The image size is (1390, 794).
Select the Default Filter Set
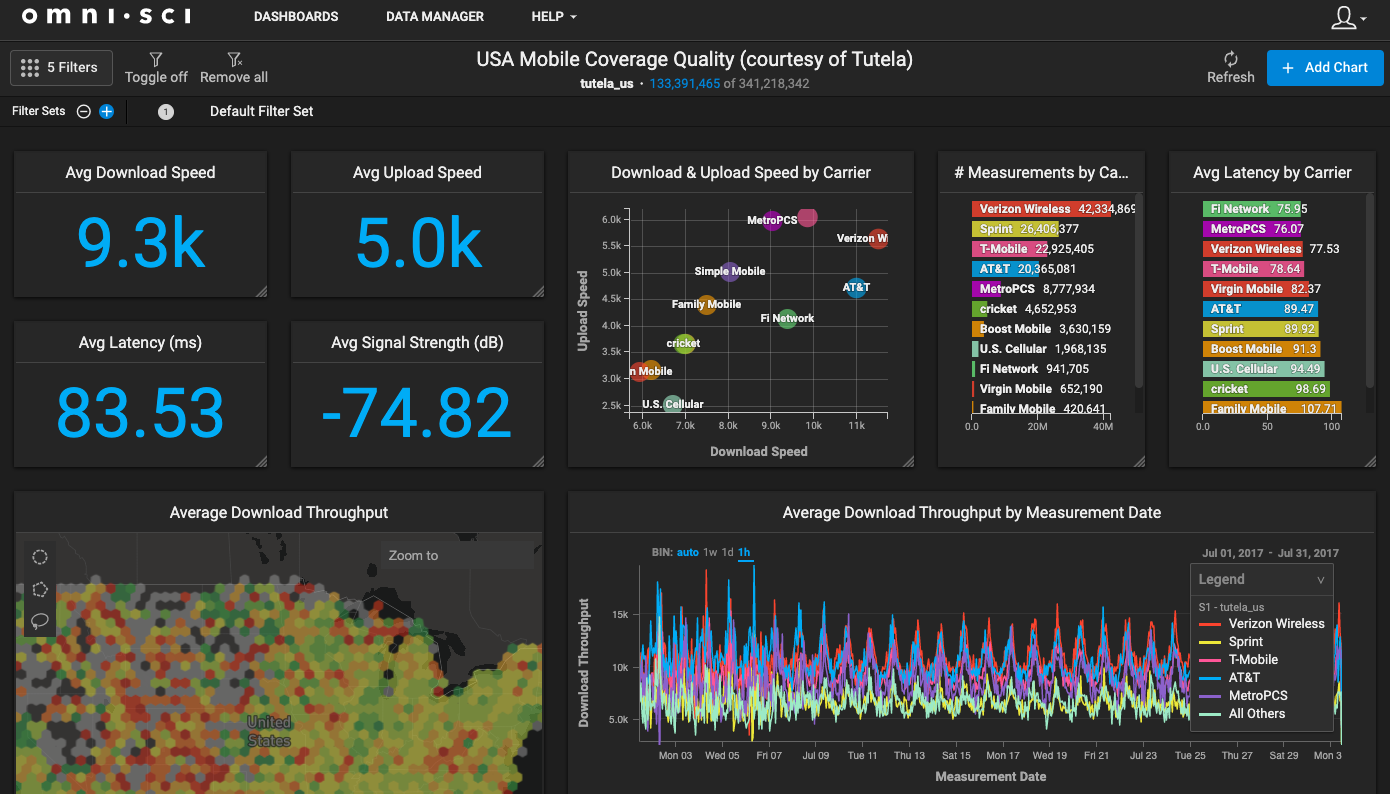tap(260, 111)
